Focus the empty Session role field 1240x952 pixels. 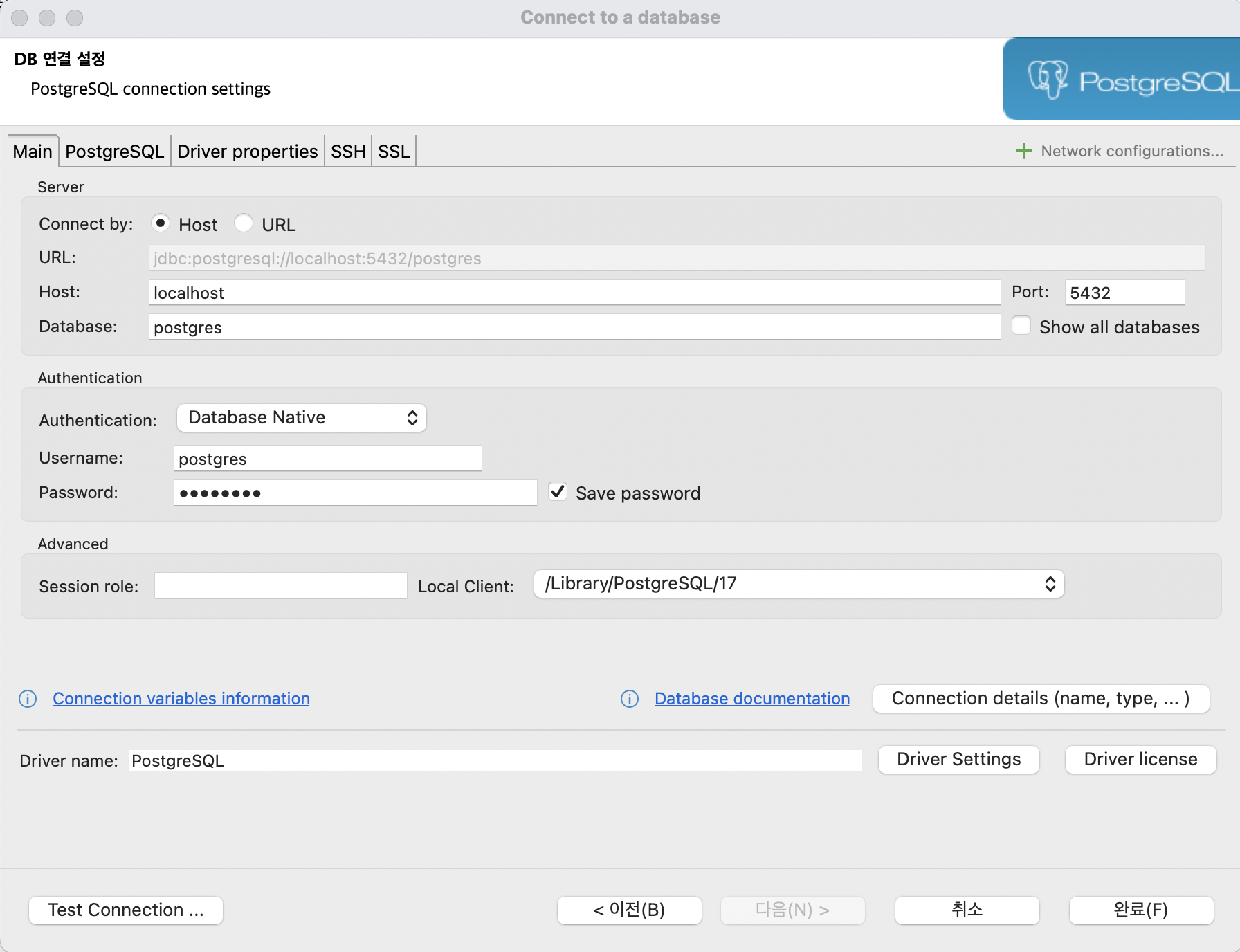coord(281,585)
